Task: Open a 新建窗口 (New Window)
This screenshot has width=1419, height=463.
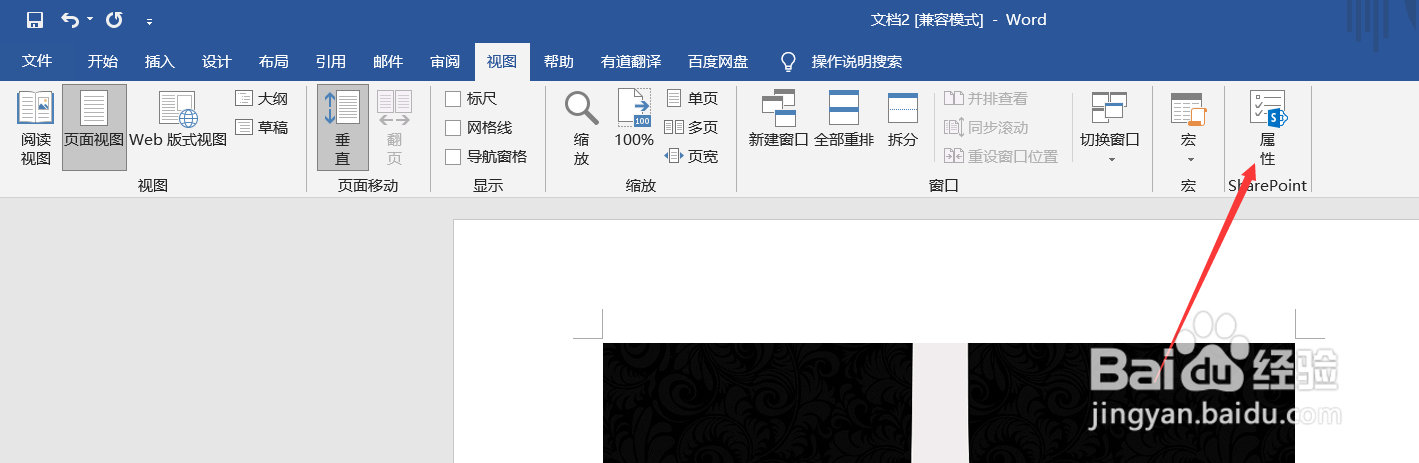Action: (778, 120)
